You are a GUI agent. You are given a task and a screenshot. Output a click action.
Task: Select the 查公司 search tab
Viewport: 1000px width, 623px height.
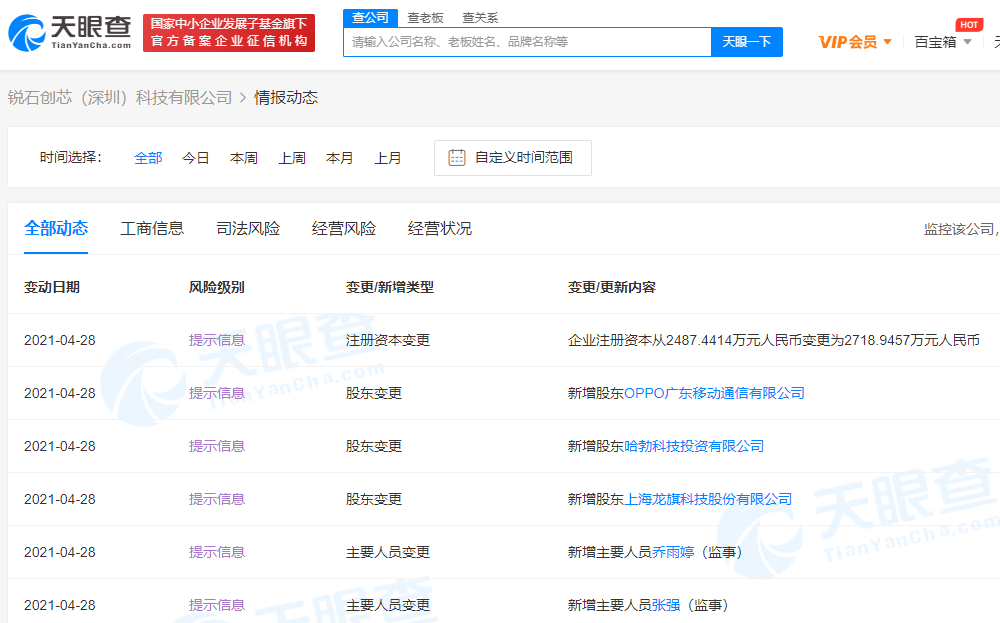[371, 18]
